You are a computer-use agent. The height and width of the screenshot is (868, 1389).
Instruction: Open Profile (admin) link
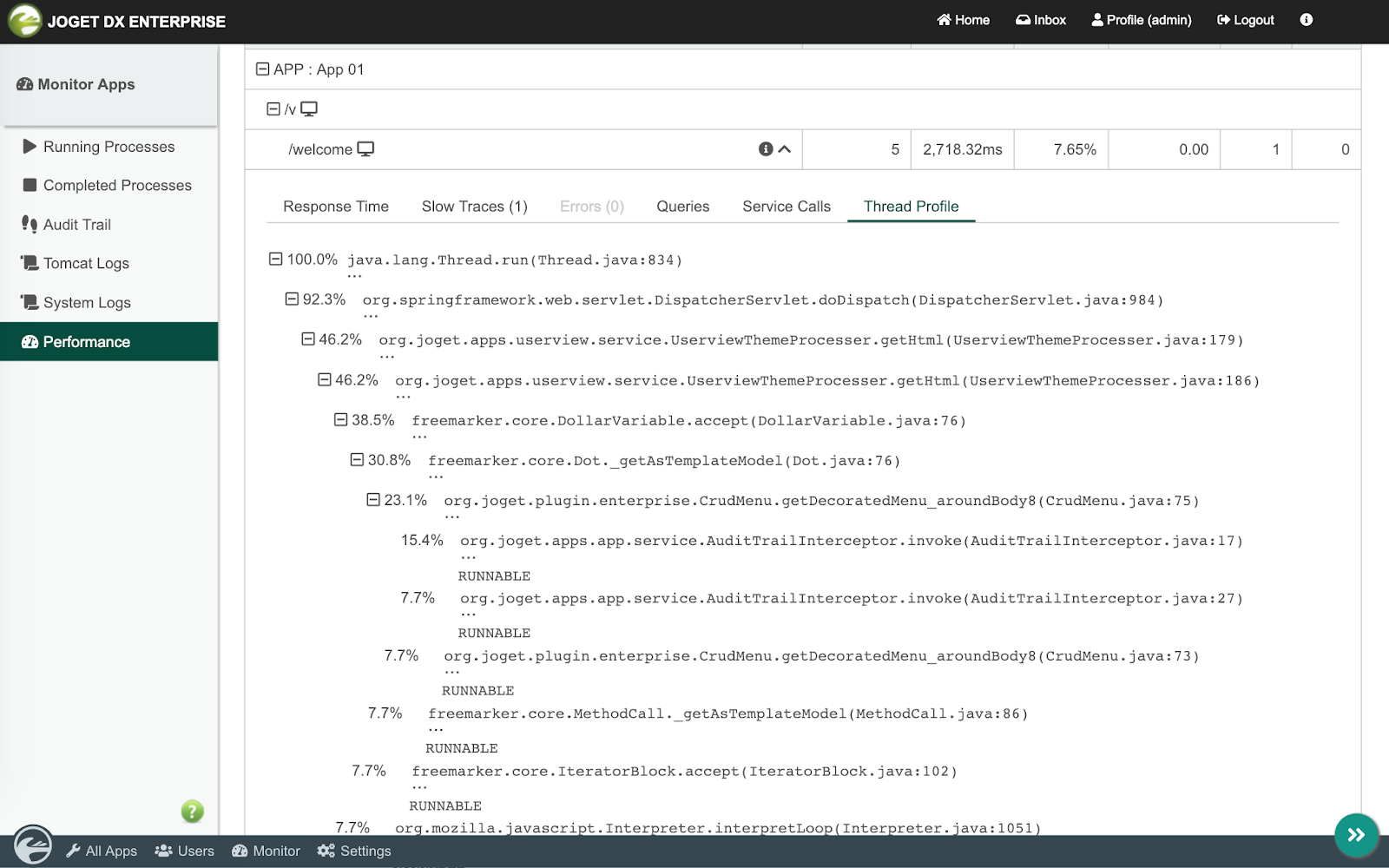click(1142, 20)
